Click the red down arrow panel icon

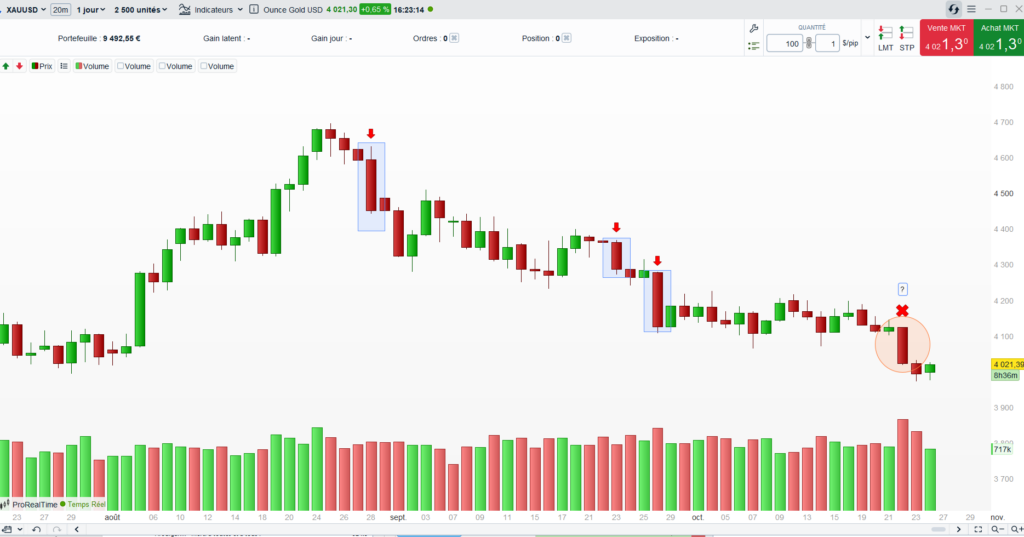point(20,66)
